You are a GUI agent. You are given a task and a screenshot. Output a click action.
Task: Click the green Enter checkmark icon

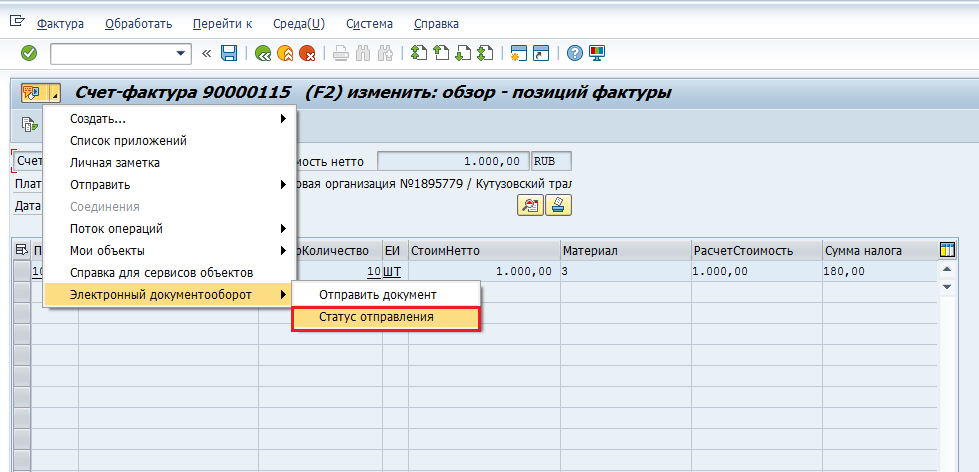click(29, 53)
